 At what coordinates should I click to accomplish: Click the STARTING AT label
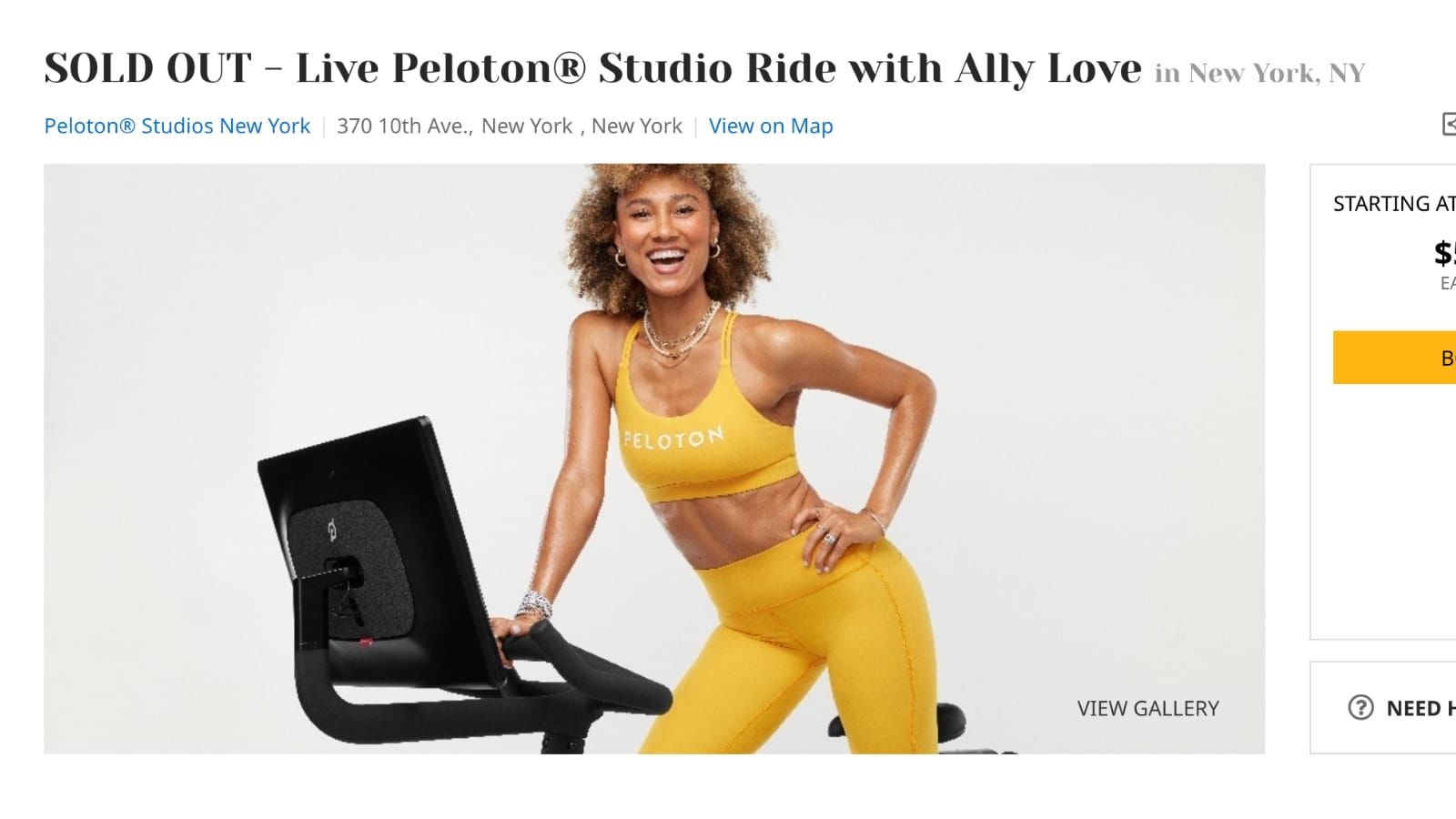point(1394,204)
